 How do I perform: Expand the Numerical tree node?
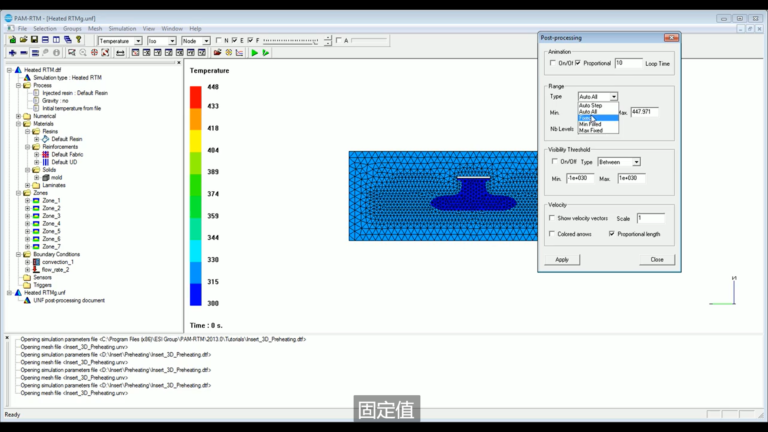[x=19, y=116]
